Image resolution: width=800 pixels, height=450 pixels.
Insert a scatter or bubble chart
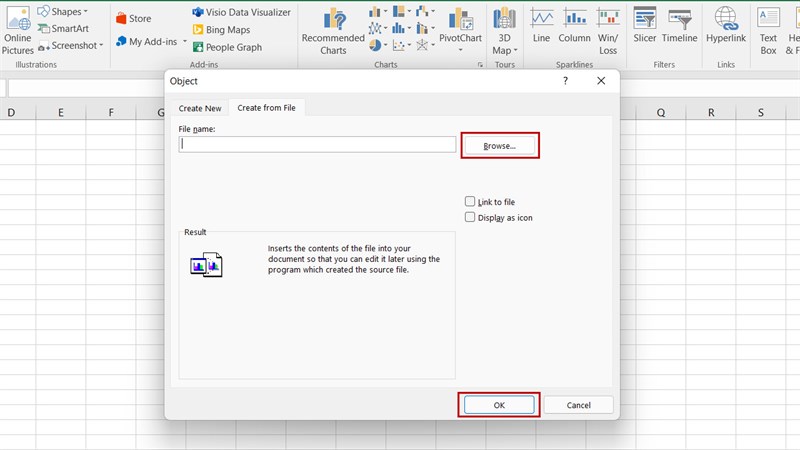point(398,45)
